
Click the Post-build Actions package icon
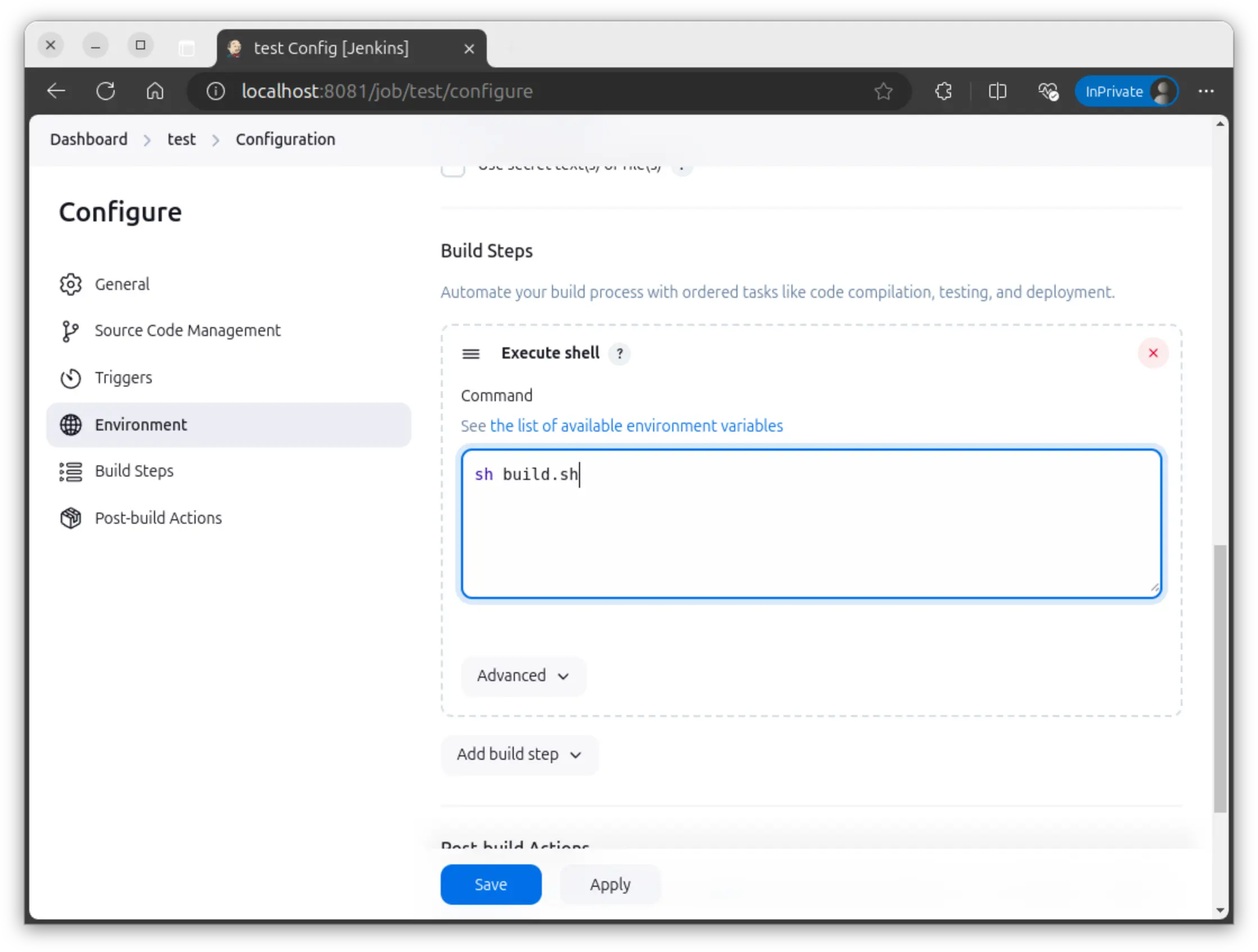[x=70, y=518]
